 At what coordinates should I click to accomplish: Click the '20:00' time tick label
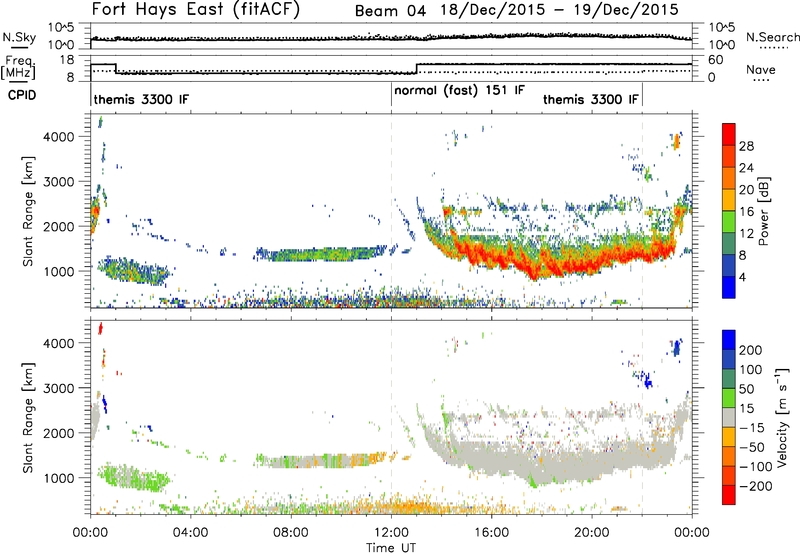(x=592, y=533)
